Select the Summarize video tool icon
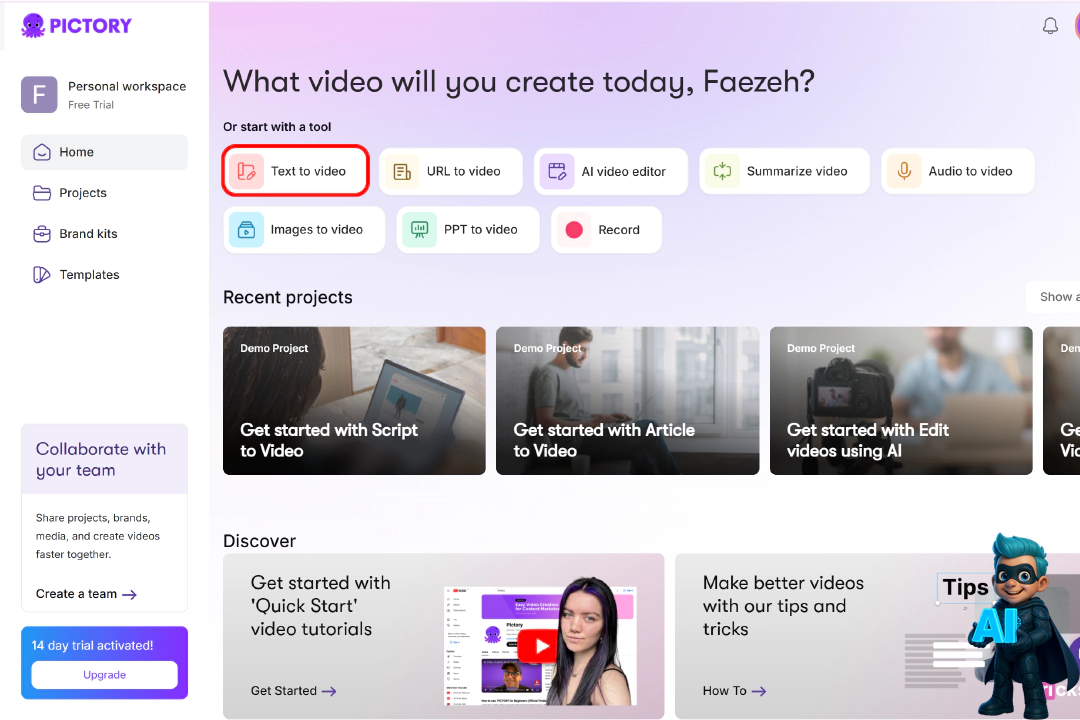 pyautogui.click(x=723, y=171)
